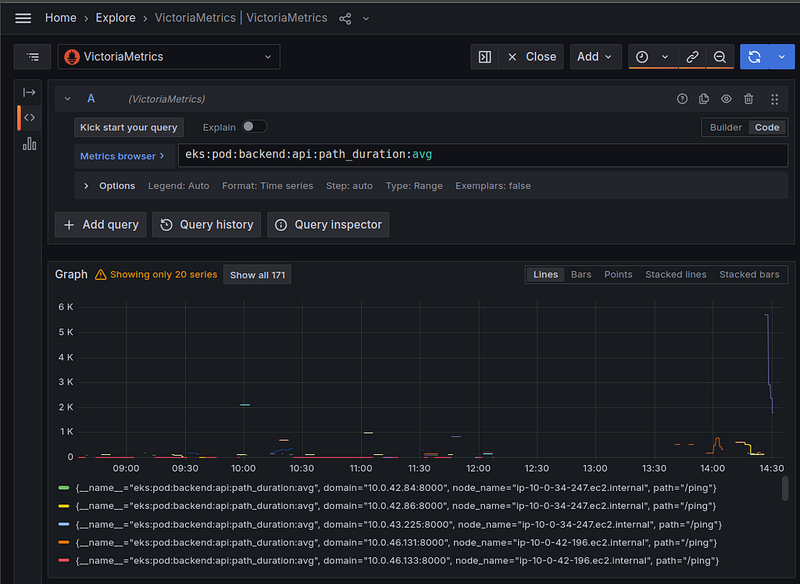Switch graph style to Points
The width and height of the screenshot is (800, 584).
click(618, 274)
